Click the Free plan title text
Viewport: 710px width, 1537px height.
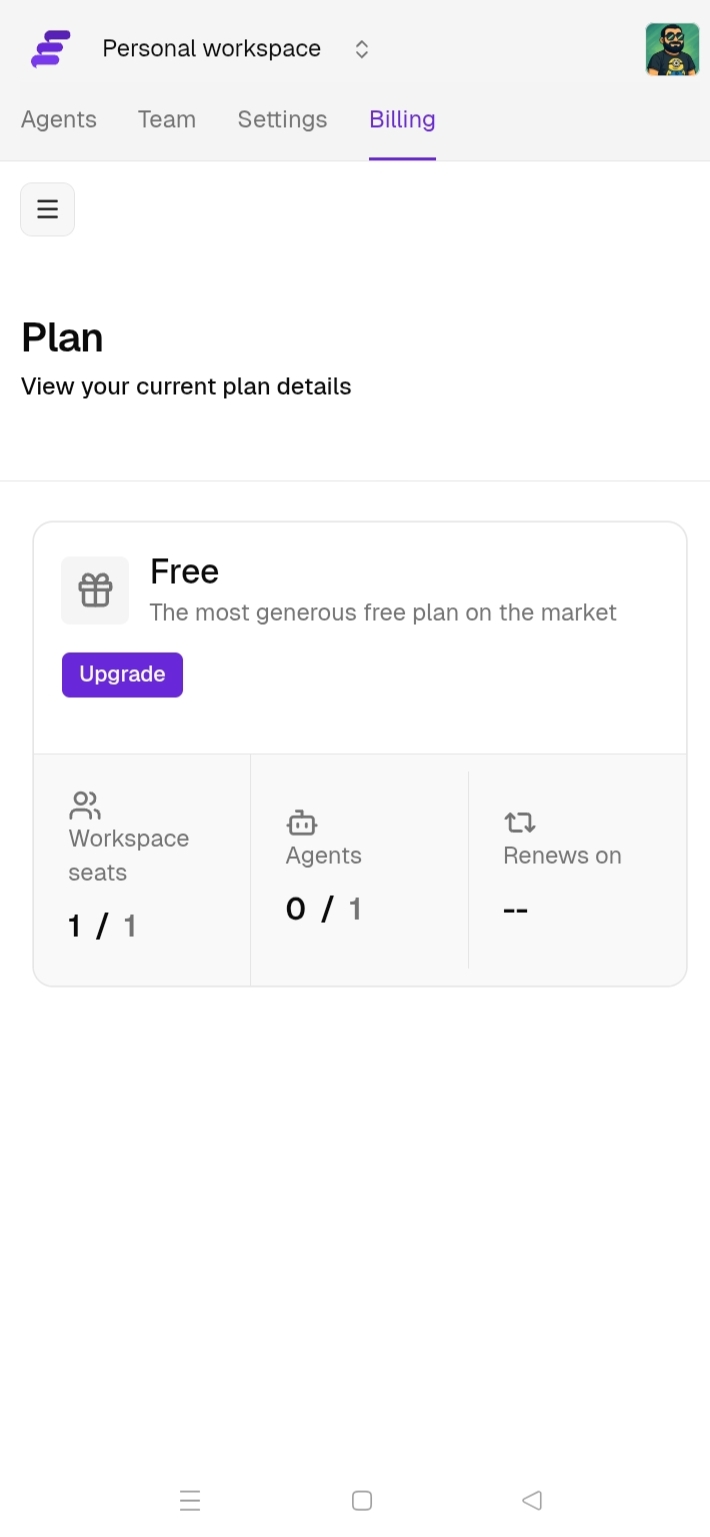pyautogui.click(x=184, y=571)
